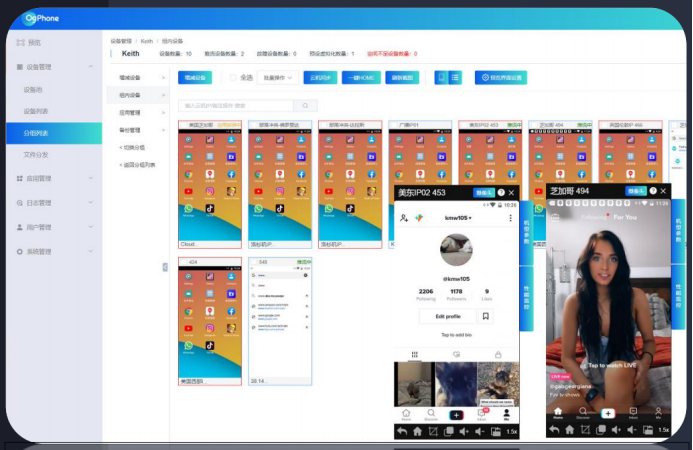Select 组内设备 in the secondary menu

(x=137, y=95)
